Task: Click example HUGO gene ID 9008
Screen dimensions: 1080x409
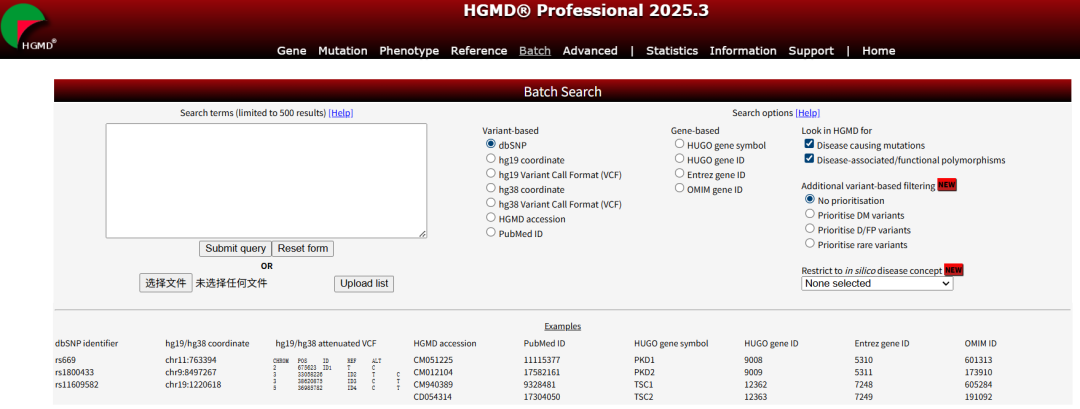Action: (754, 360)
